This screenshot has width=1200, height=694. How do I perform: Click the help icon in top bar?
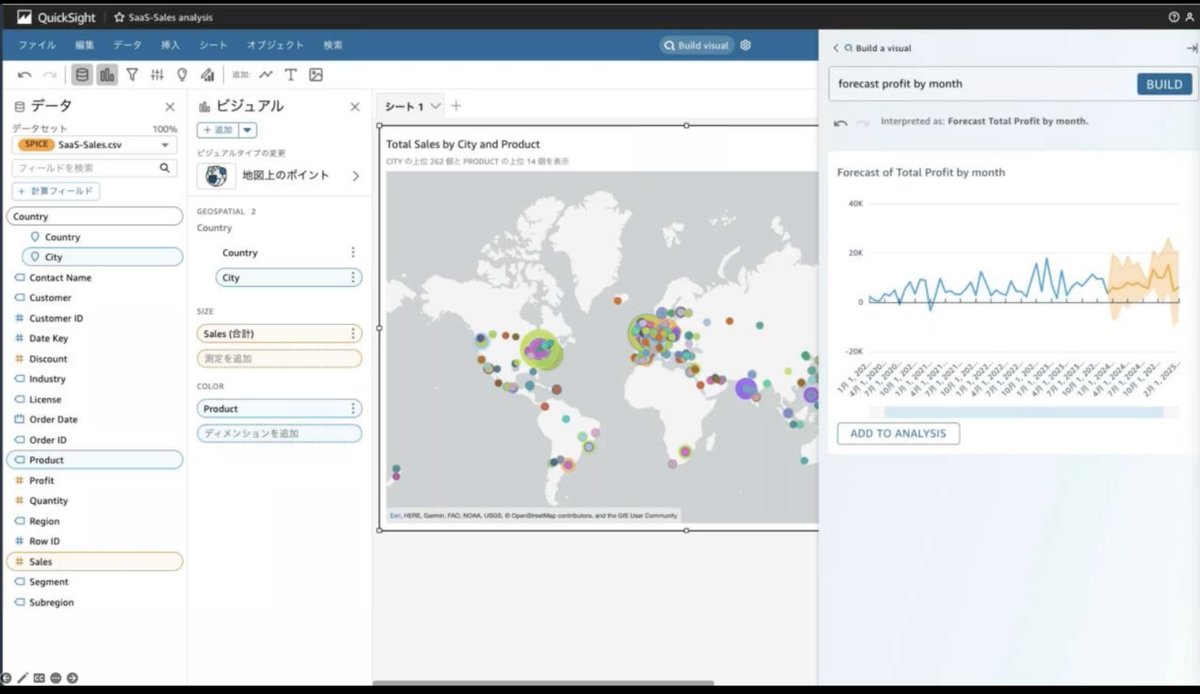[x=1174, y=17]
